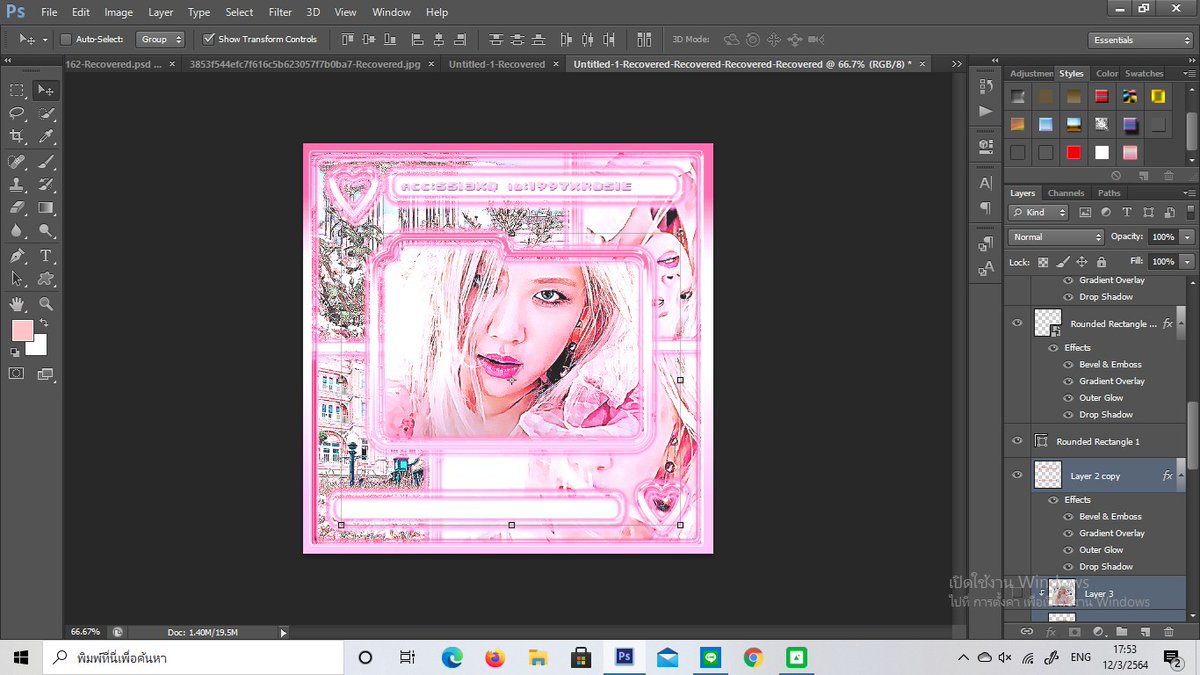The image size is (1200, 675).
Task: Open the Essentials workspace dropdown
Action: pos(1140,40)
